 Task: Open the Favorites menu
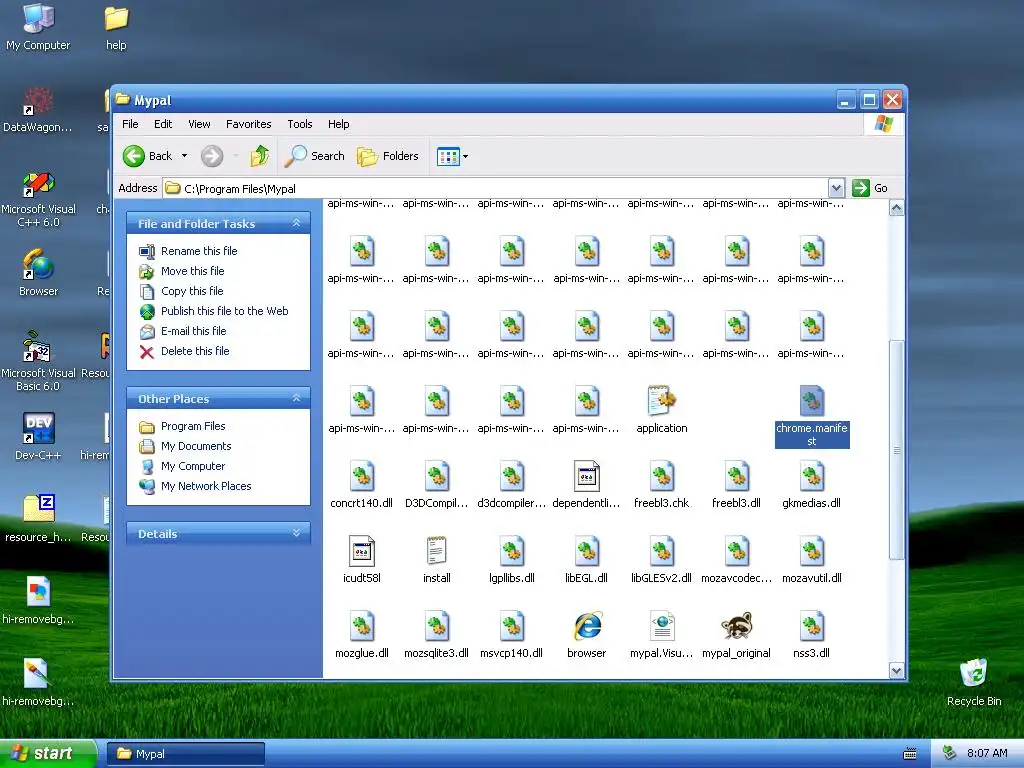248,124
